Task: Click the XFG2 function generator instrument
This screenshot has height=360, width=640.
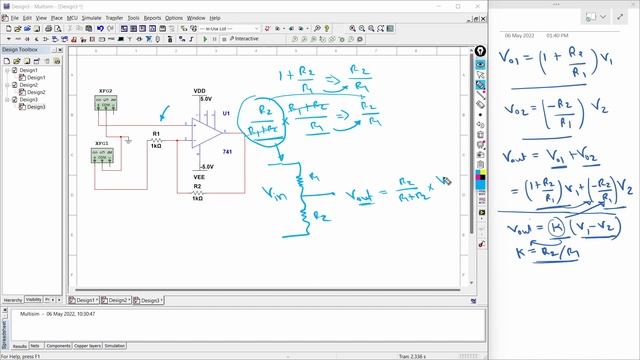Action: [106, 102]
